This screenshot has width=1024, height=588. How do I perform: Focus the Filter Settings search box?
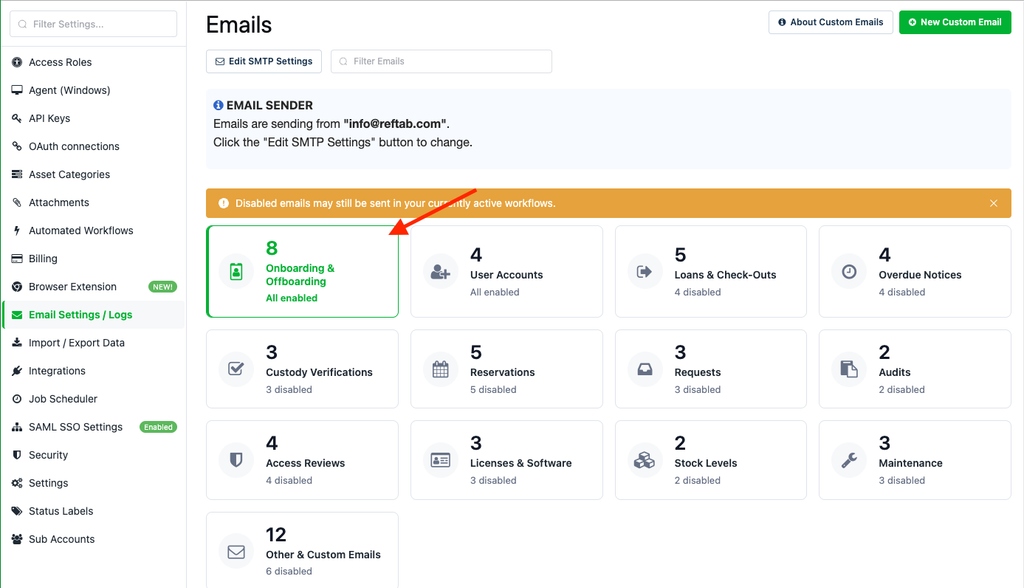[93, 24]
